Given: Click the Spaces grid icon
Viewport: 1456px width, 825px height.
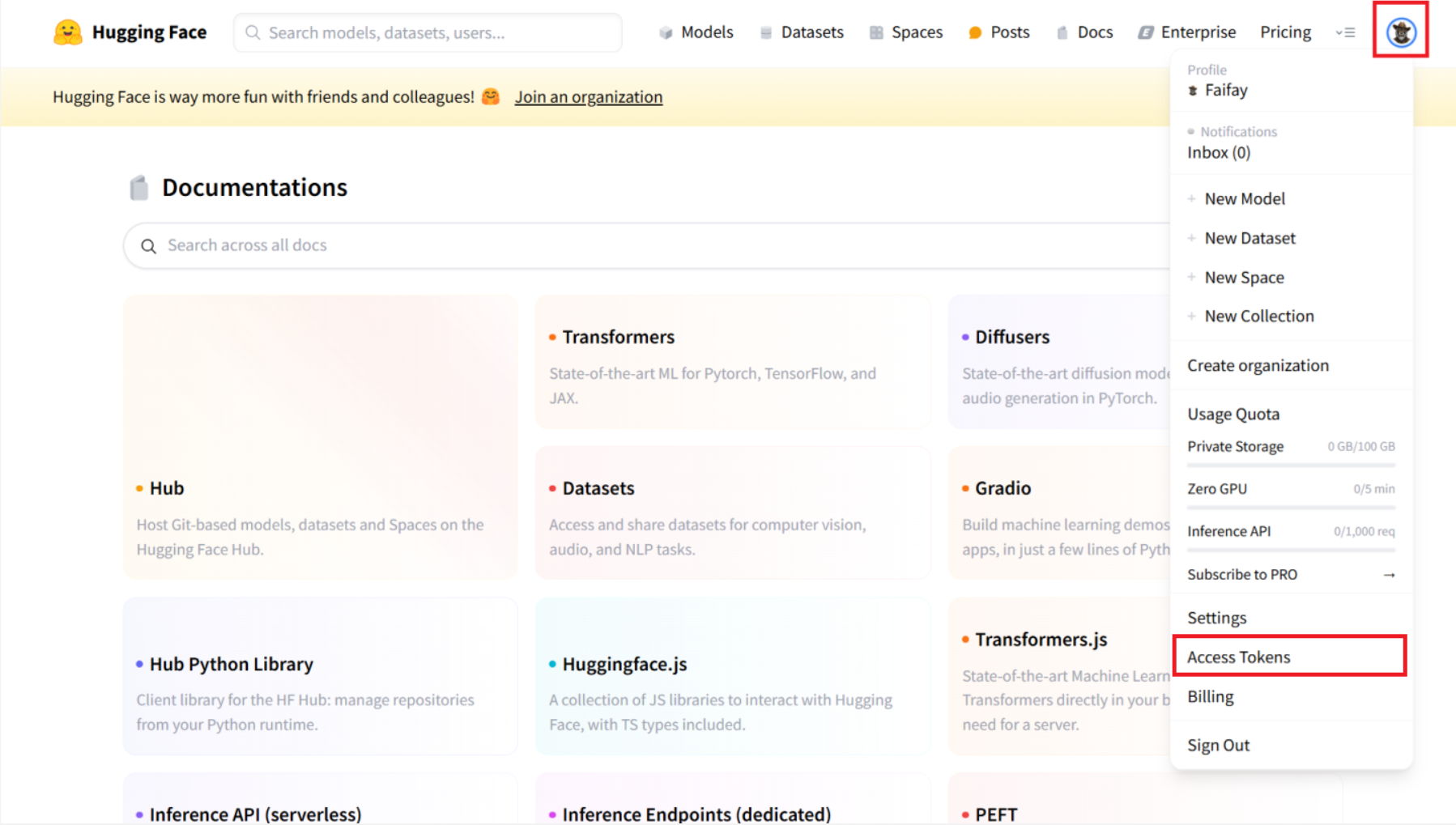Looking at the screenshot, I should (x=876, y=32).
